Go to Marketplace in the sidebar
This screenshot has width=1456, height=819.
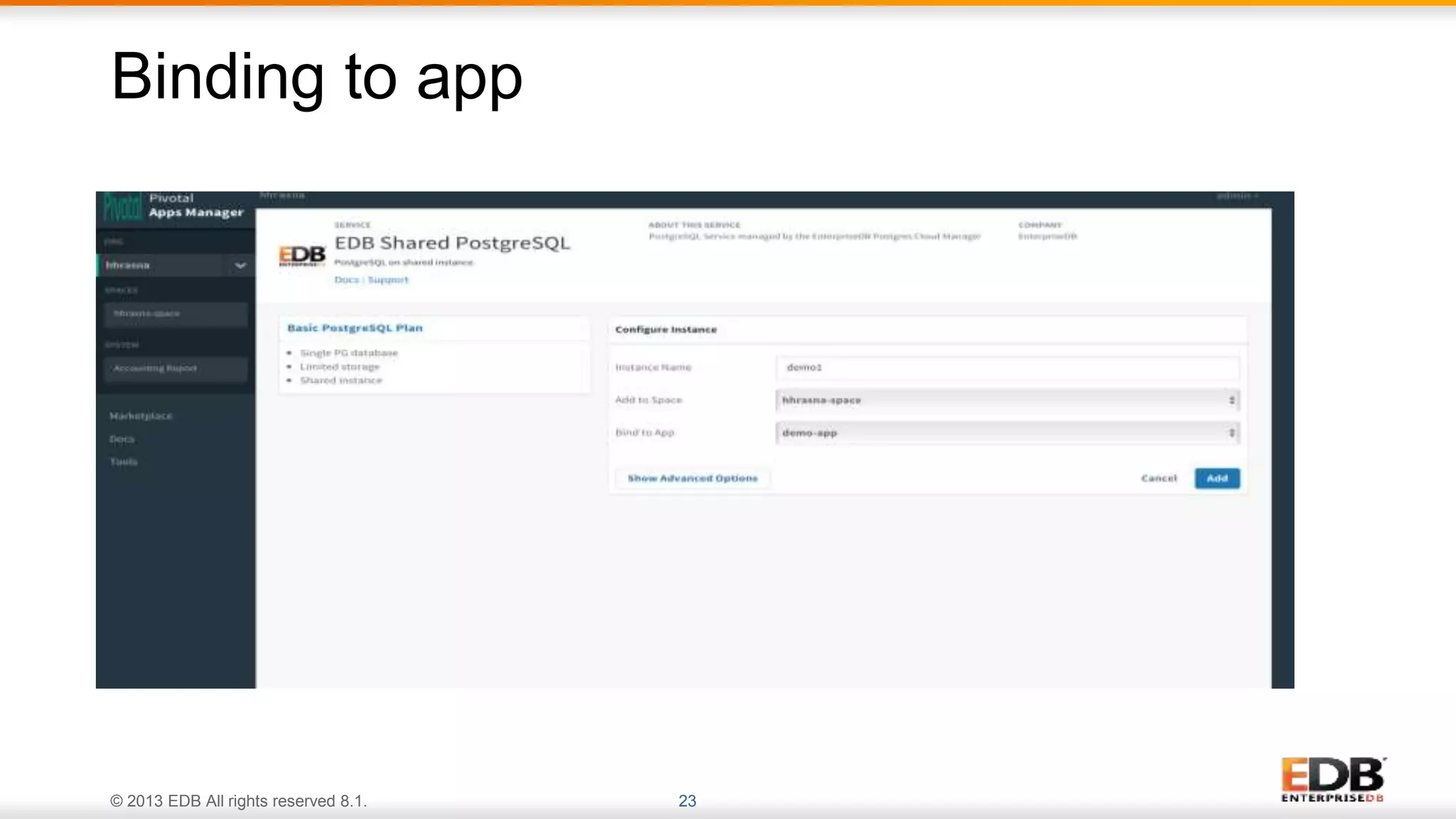[141, 416]
